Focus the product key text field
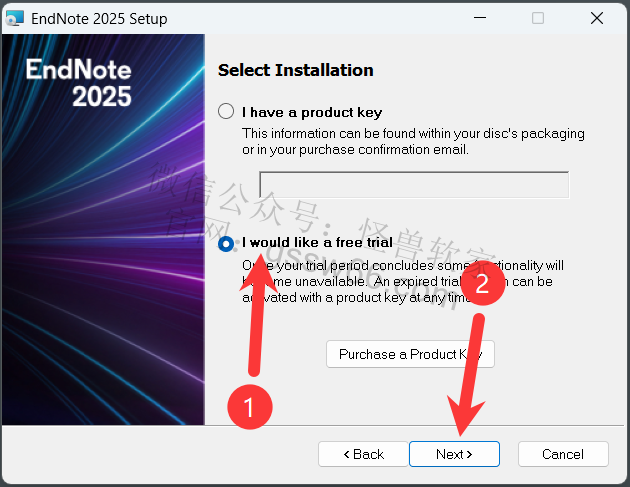Screen dimensions: 630x487 [414, 185]
